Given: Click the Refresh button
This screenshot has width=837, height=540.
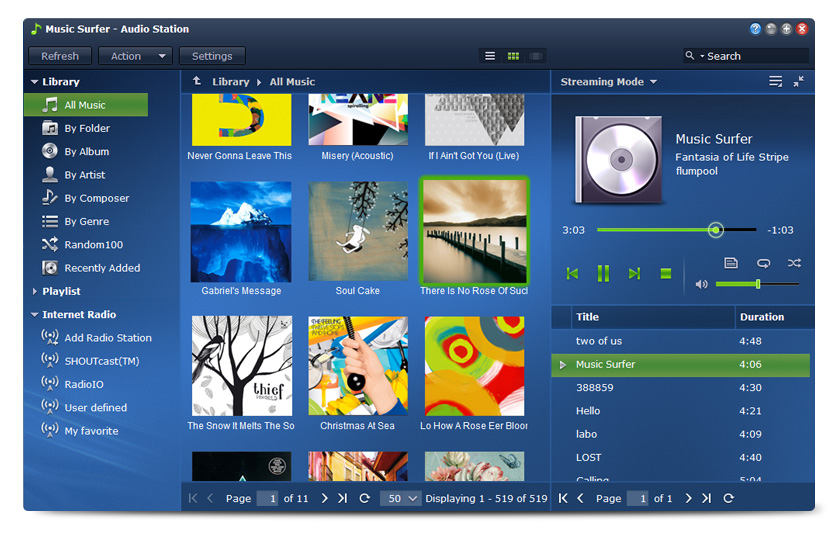Looking at the screenshot, I should [60, 56].
